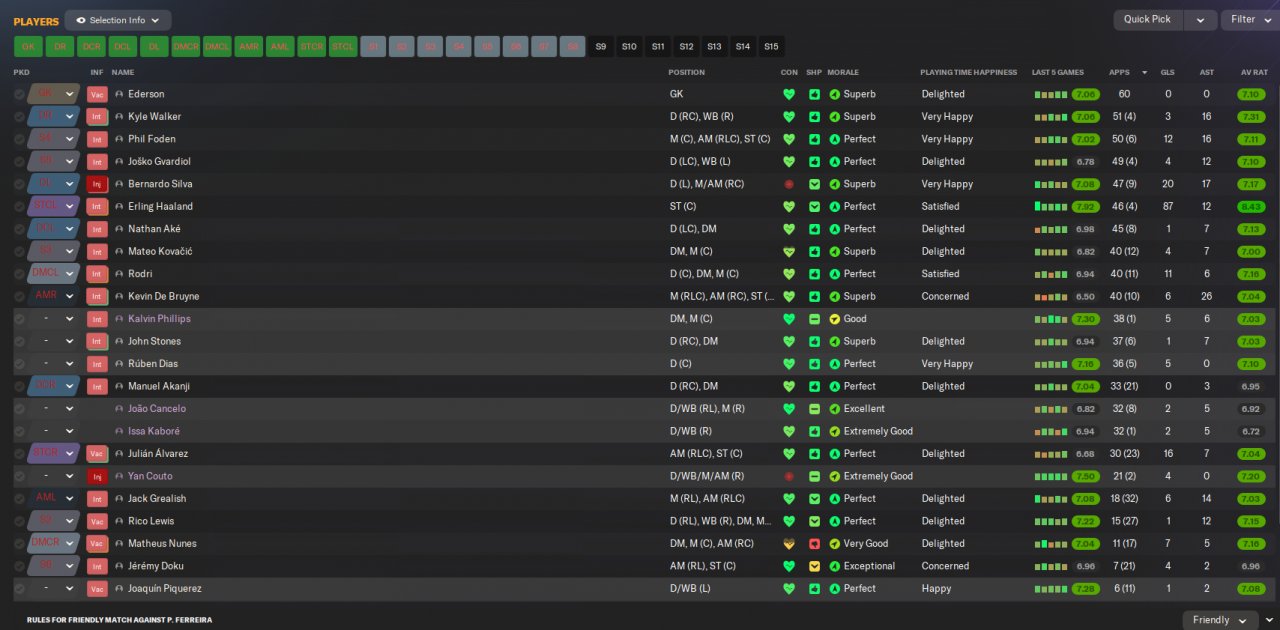Click João Cancelo's sharpness icon
This screenshot has height=630, width=1280.
tap(814, 409)
